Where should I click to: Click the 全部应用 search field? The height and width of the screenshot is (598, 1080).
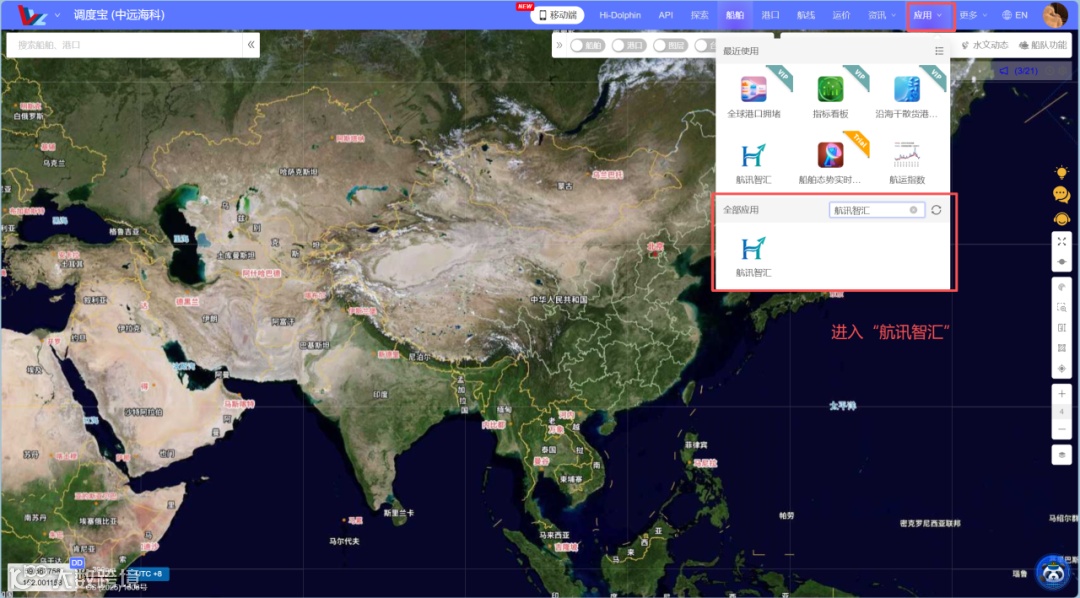click(877, 210)
